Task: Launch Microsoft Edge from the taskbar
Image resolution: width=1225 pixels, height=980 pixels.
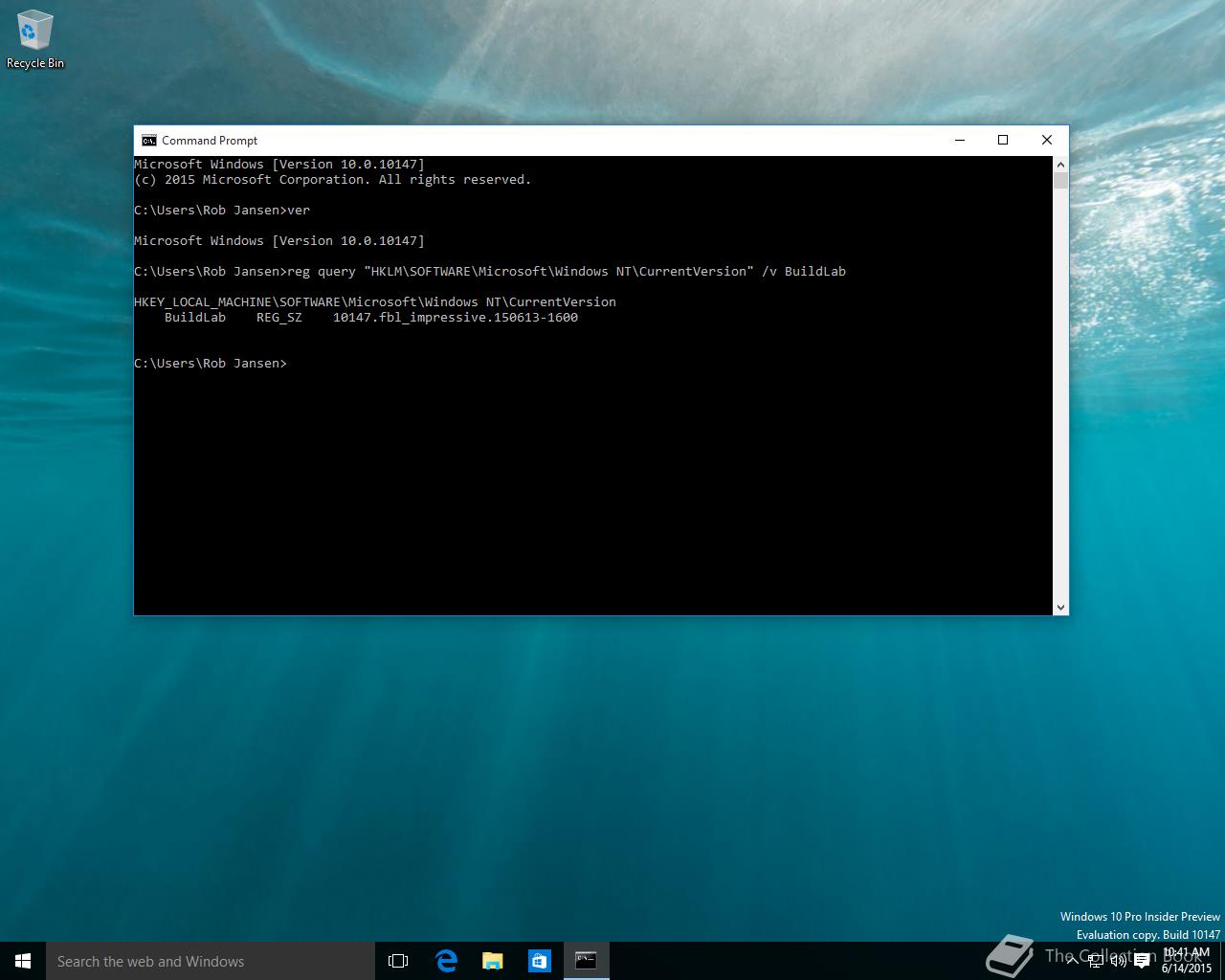Action: tap(446, 961)
